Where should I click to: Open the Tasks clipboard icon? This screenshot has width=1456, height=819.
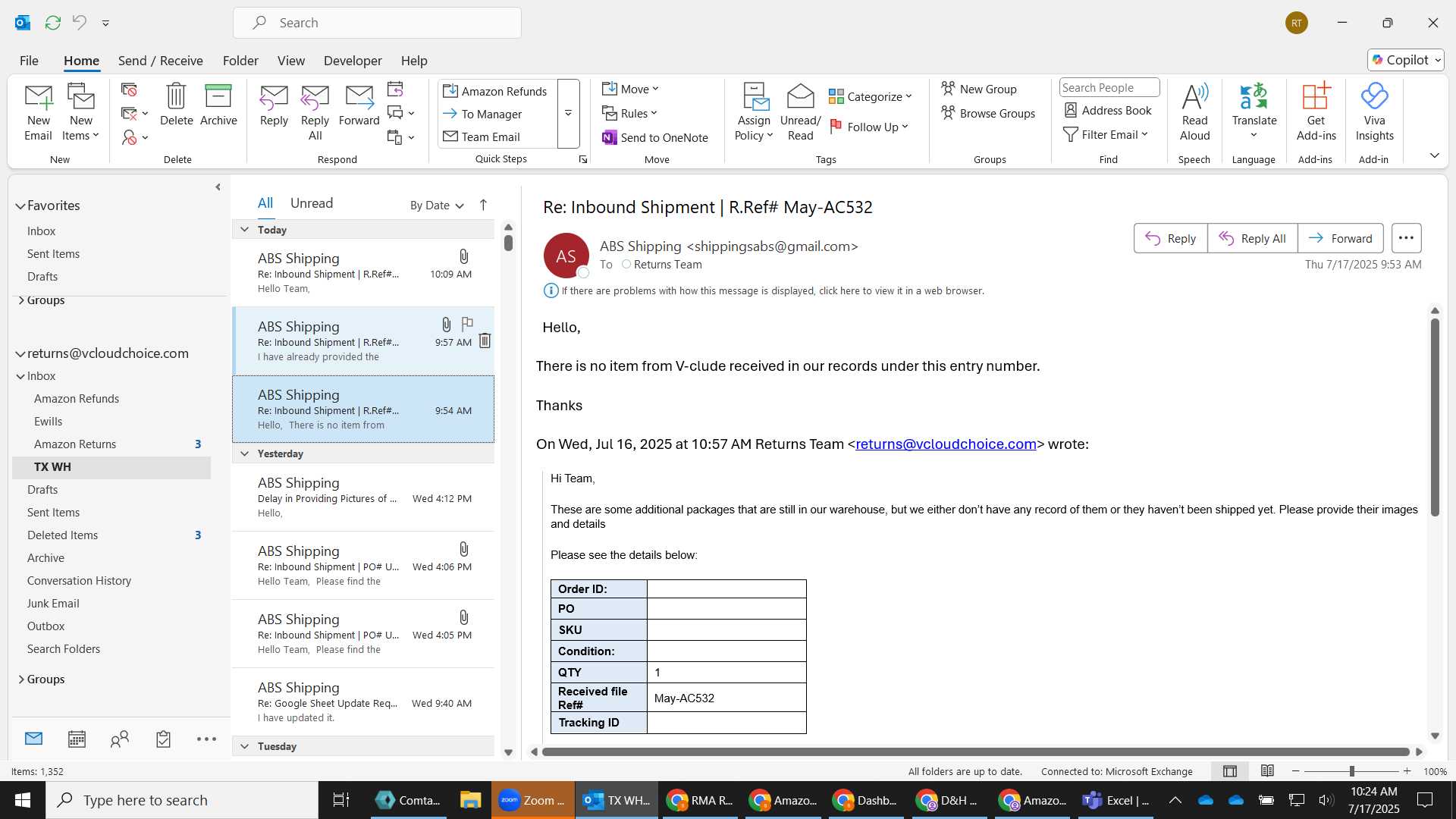pyautogui.click(x=163, y=739)
